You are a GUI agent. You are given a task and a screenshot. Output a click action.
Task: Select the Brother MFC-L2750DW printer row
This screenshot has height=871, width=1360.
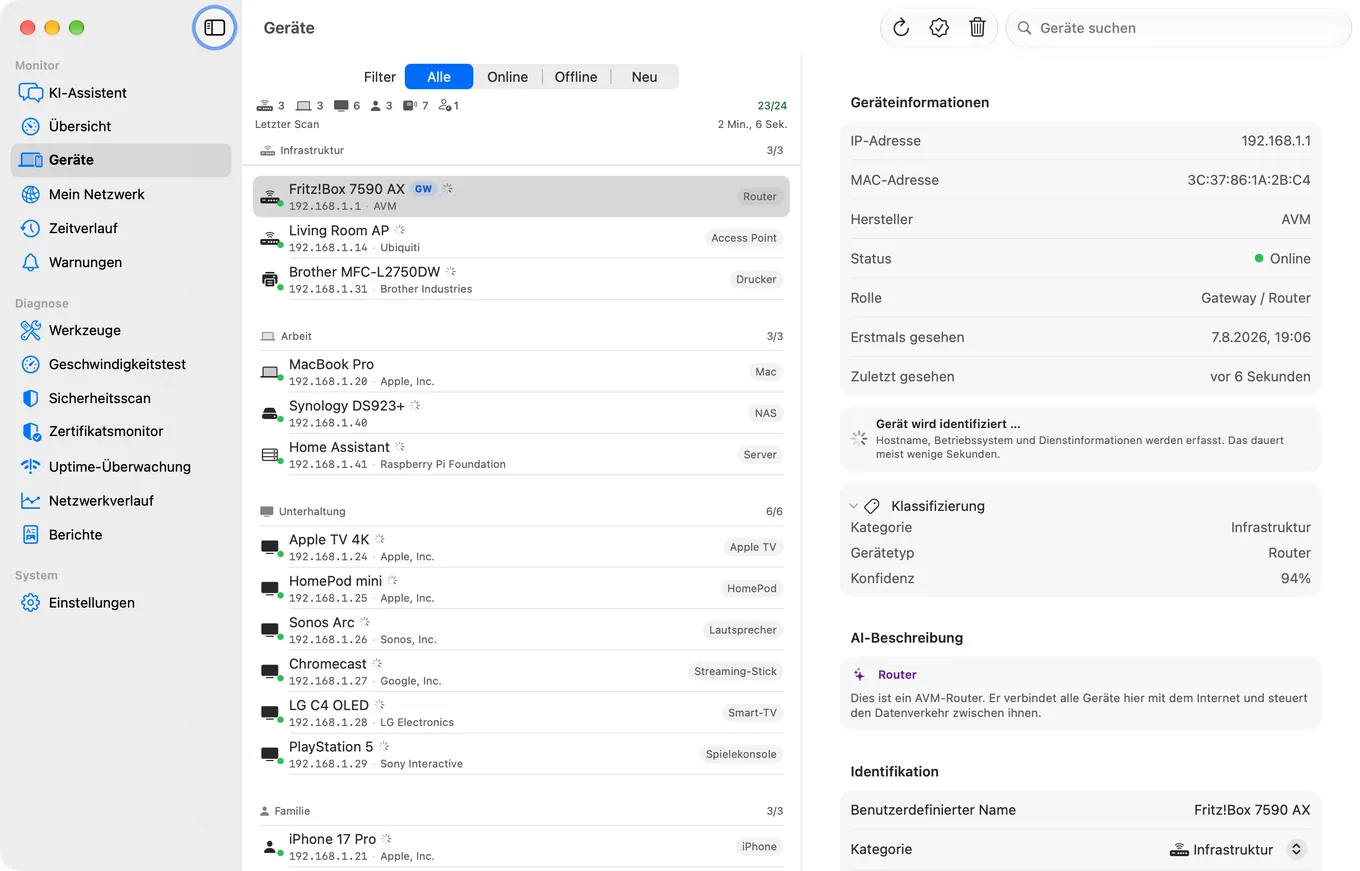click(521, 280)
